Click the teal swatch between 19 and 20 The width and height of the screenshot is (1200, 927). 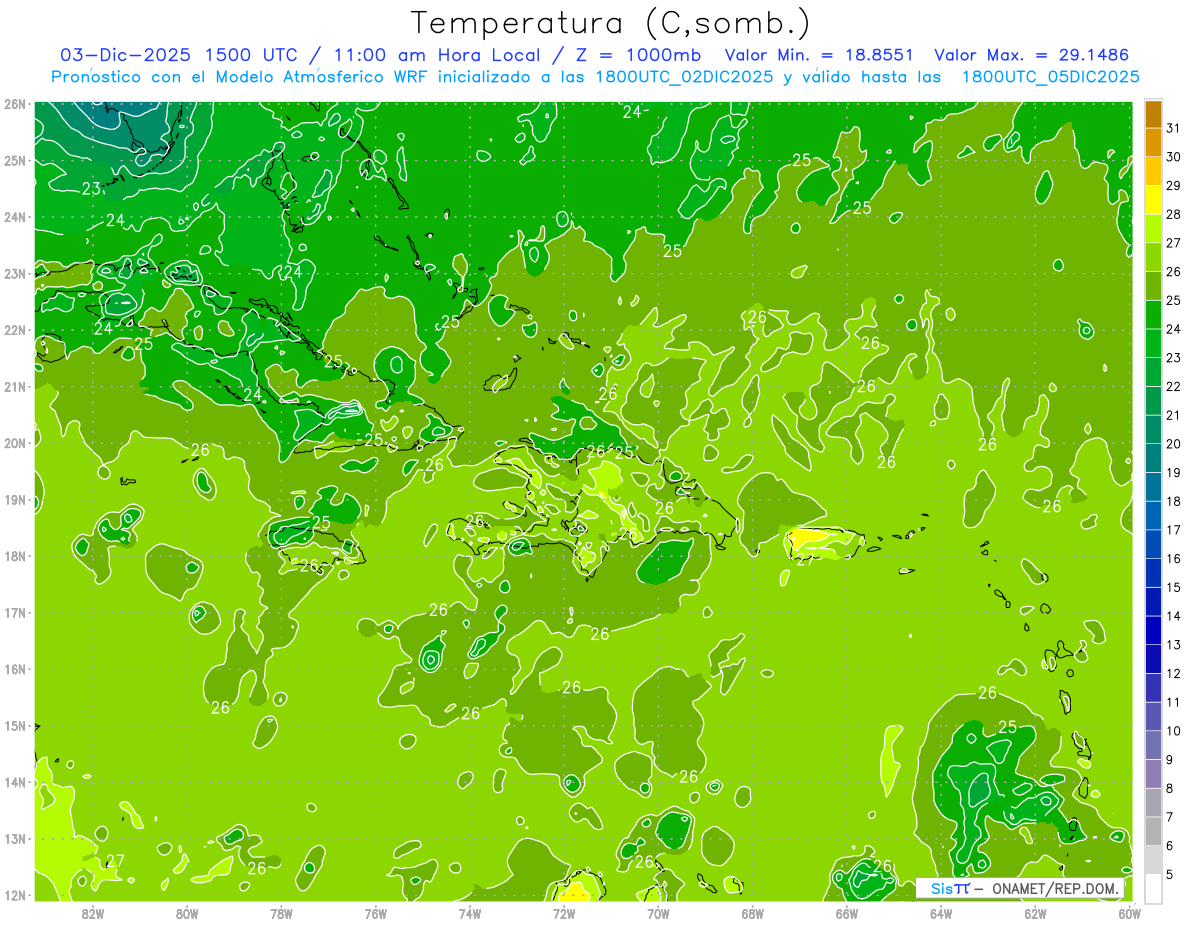point(1154,458)
